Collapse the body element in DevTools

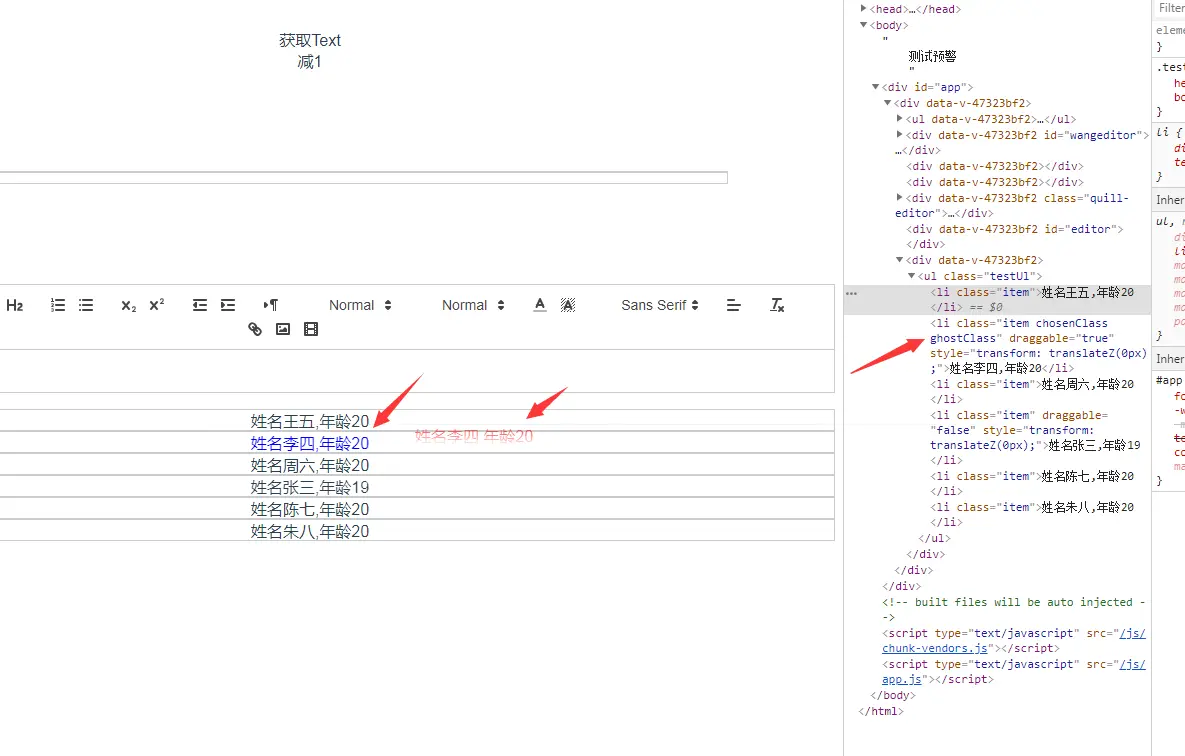864,25
